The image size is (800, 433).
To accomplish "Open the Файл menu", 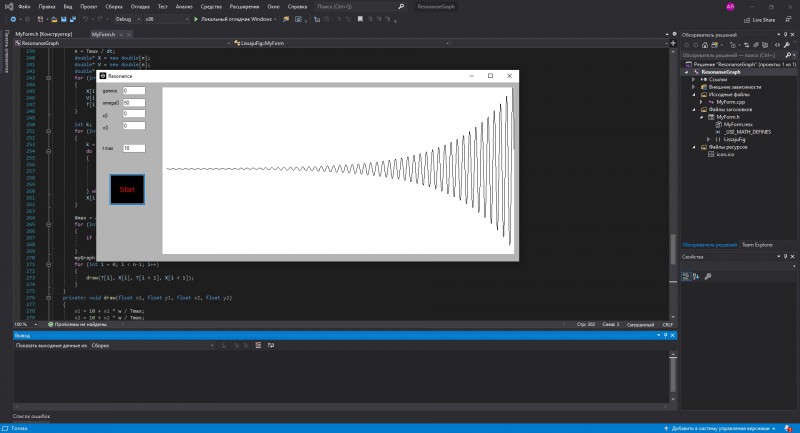I will point(24,7).
